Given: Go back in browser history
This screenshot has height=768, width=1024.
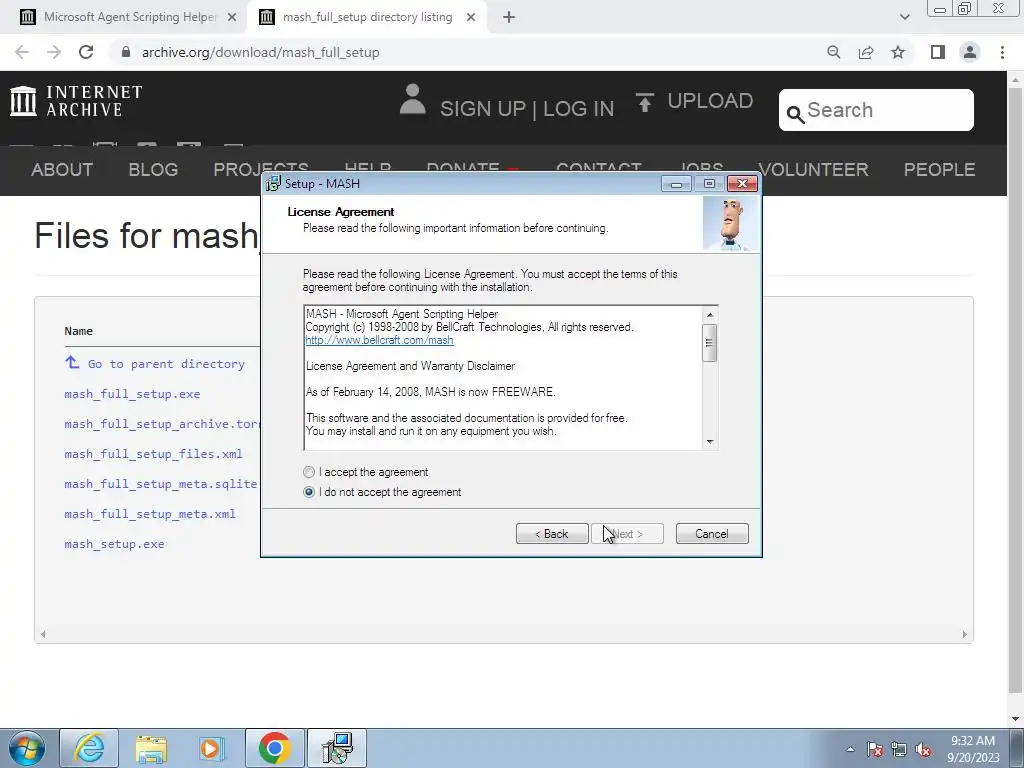Looking at the screenshot, I should [x=22, y=52].
